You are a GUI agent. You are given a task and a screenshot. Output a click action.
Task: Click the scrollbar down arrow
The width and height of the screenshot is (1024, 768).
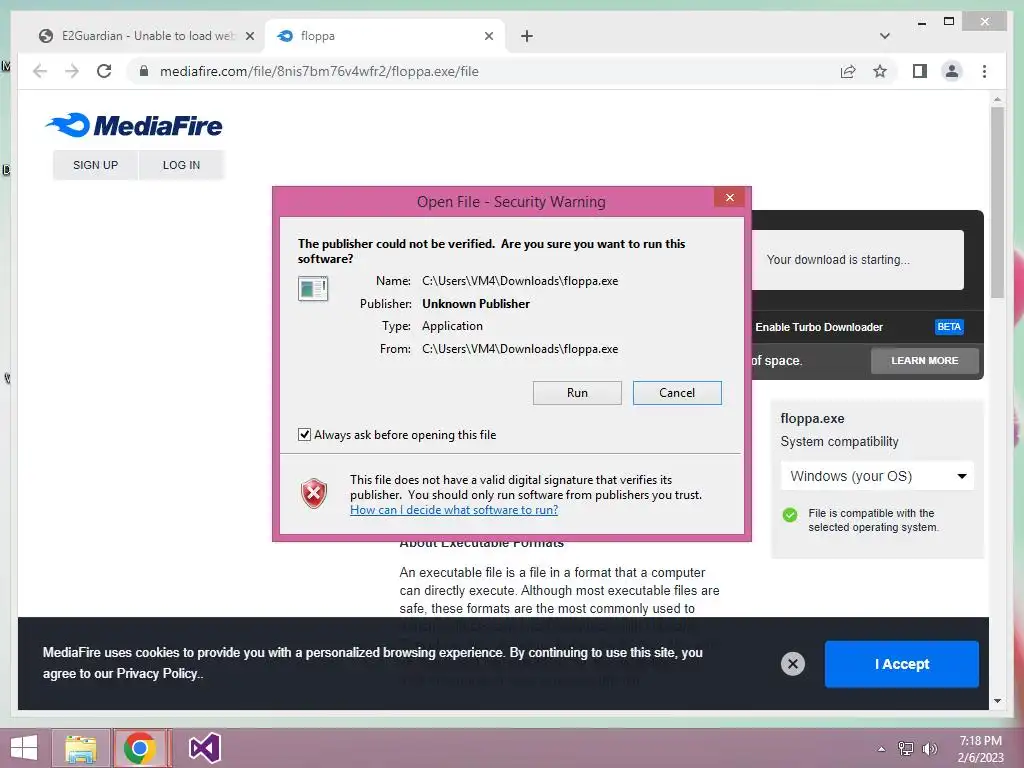tap(997, 701)
